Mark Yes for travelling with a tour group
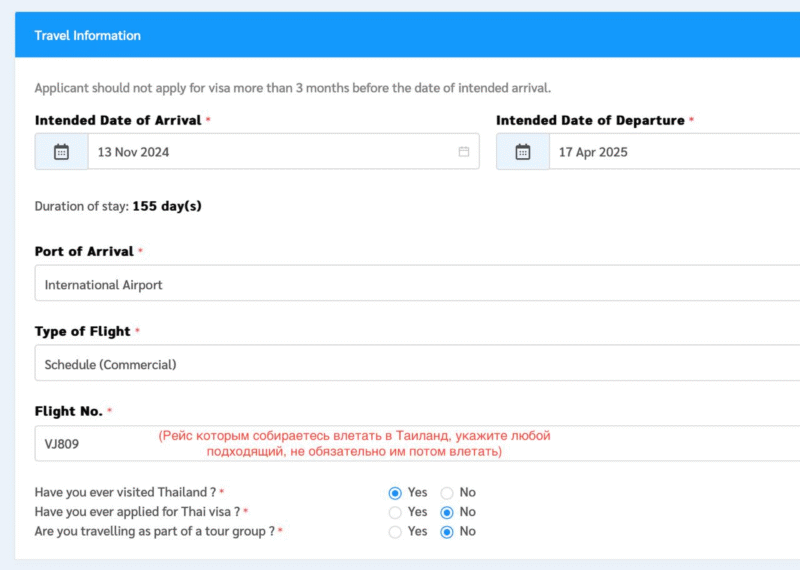Screen dimensions: 800x570 395,532
